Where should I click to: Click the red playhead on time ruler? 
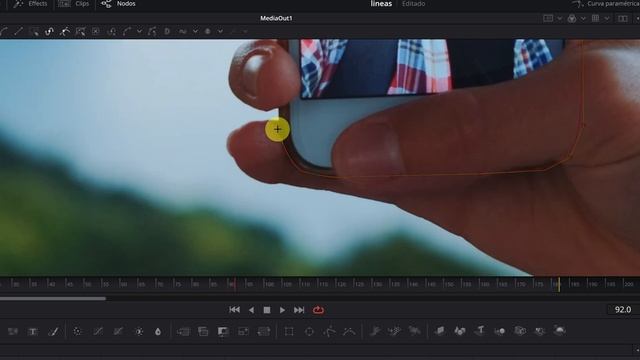coord(234,284)
